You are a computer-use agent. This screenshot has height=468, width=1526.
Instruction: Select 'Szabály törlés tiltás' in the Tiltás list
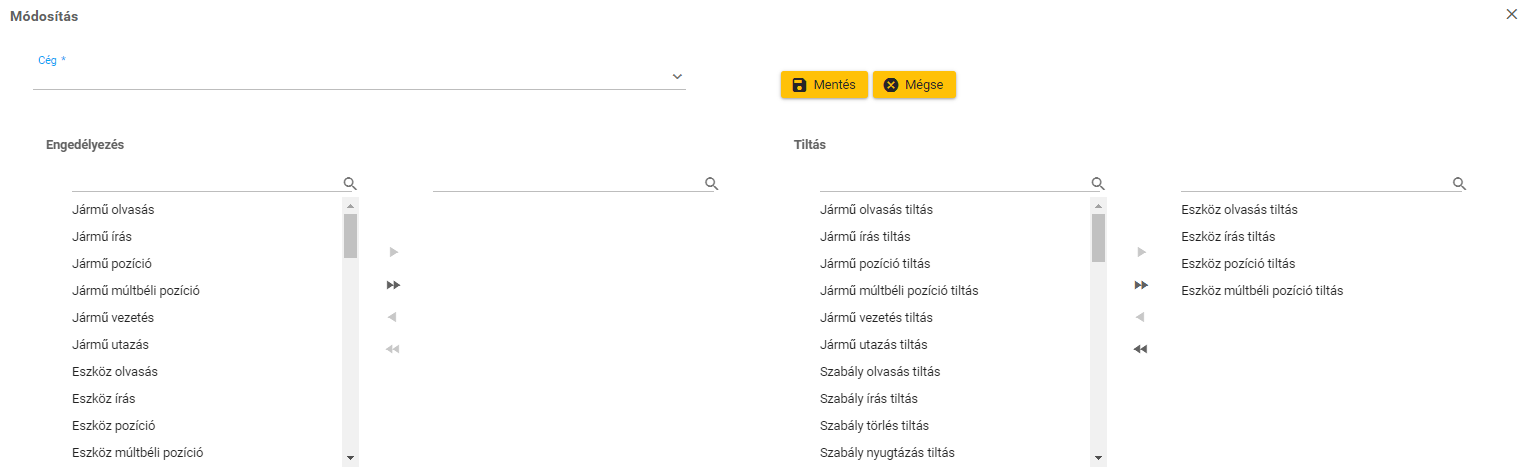(874, 426)
